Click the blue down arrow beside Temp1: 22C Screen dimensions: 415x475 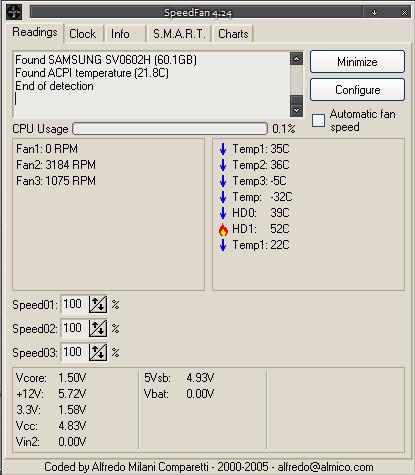click(223, 245)
